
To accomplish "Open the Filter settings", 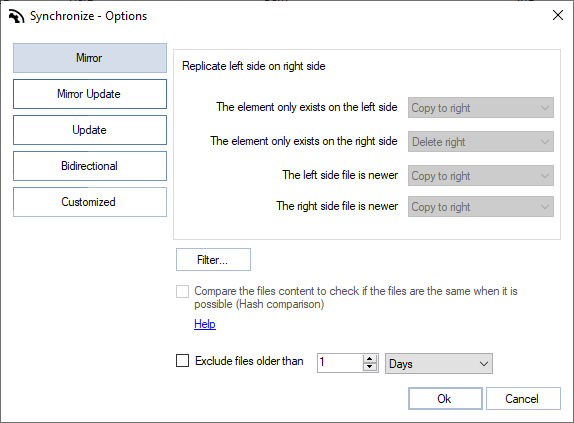I will pyautogui.click(x=213, y=260).
